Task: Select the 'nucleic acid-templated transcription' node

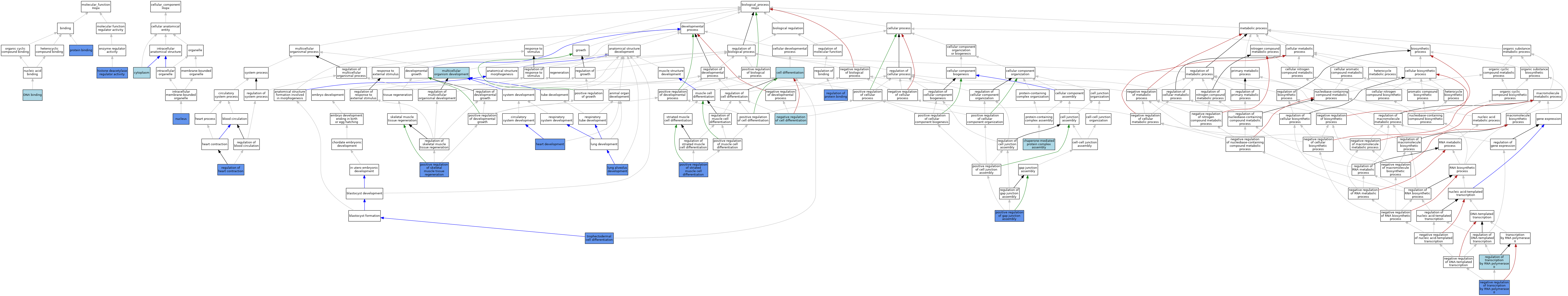Action: pyautogui.click(x=1465, y=193)
